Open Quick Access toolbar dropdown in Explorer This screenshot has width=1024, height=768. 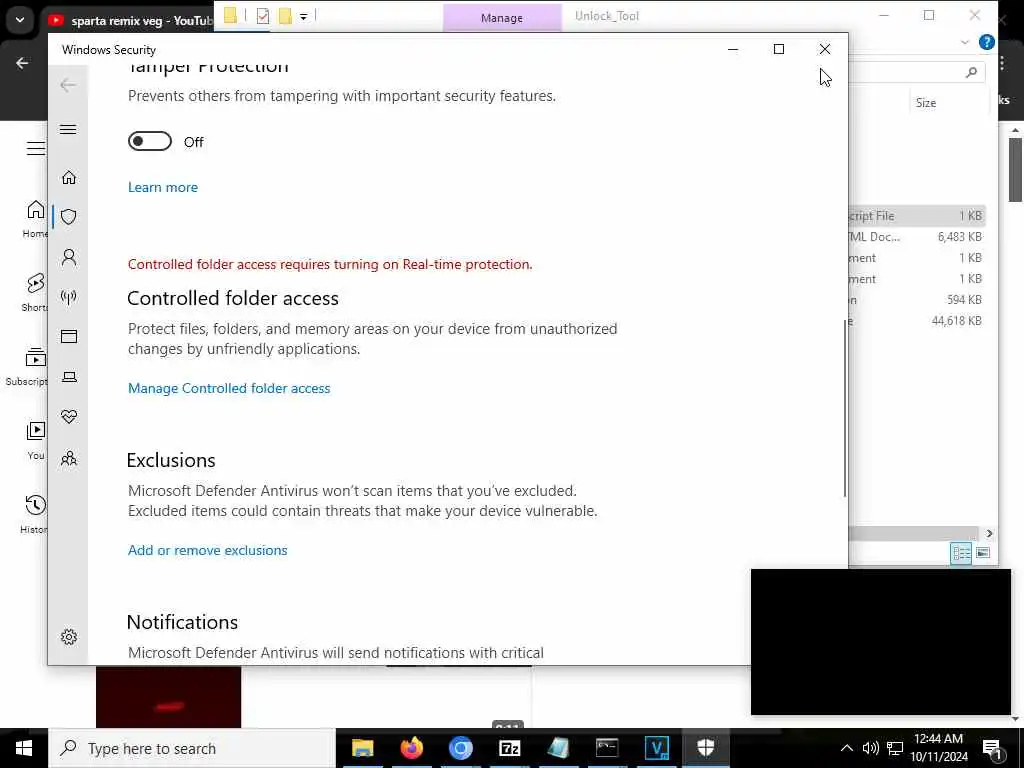tap(304, 16)
